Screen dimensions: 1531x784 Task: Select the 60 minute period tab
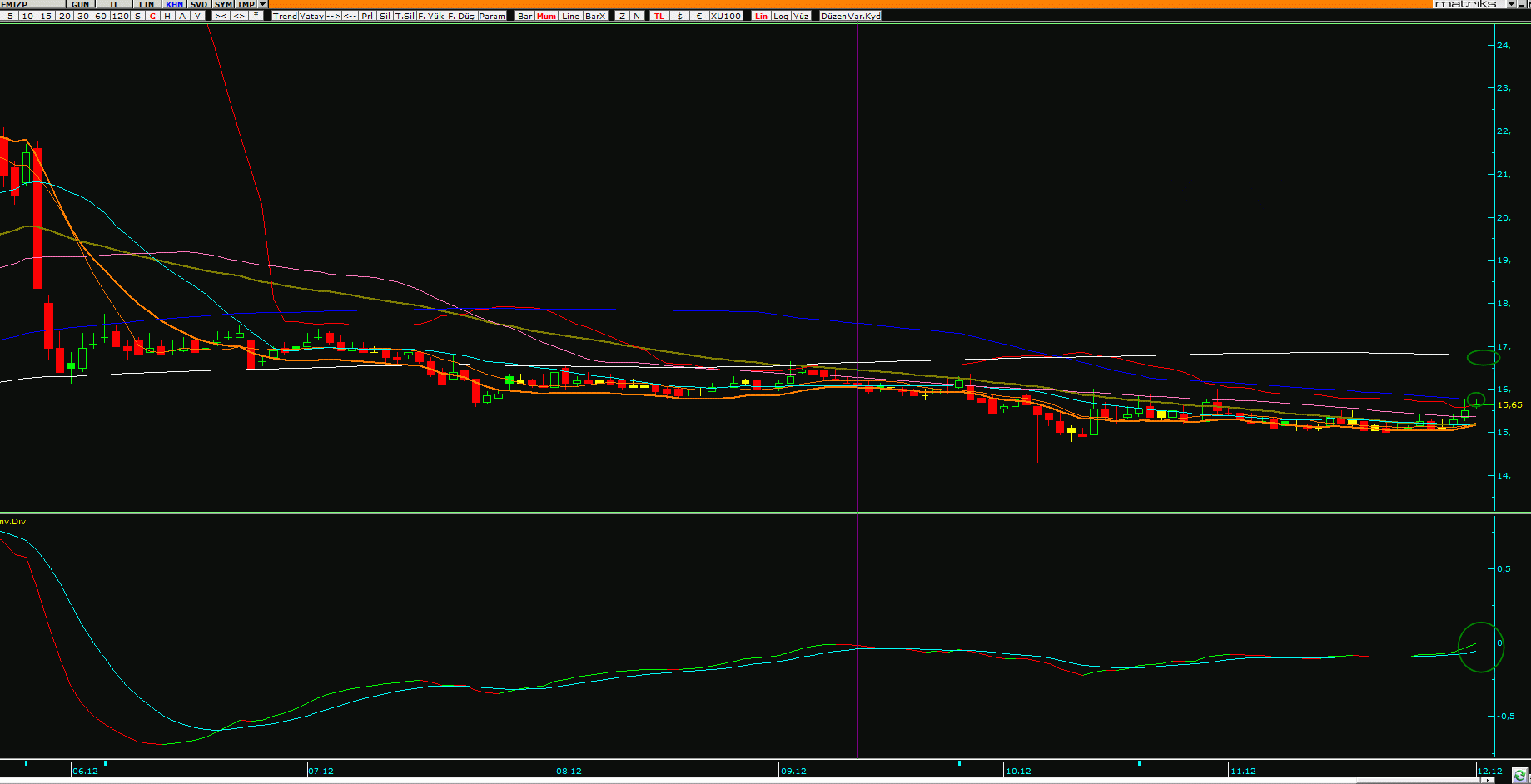coord(101,16)
